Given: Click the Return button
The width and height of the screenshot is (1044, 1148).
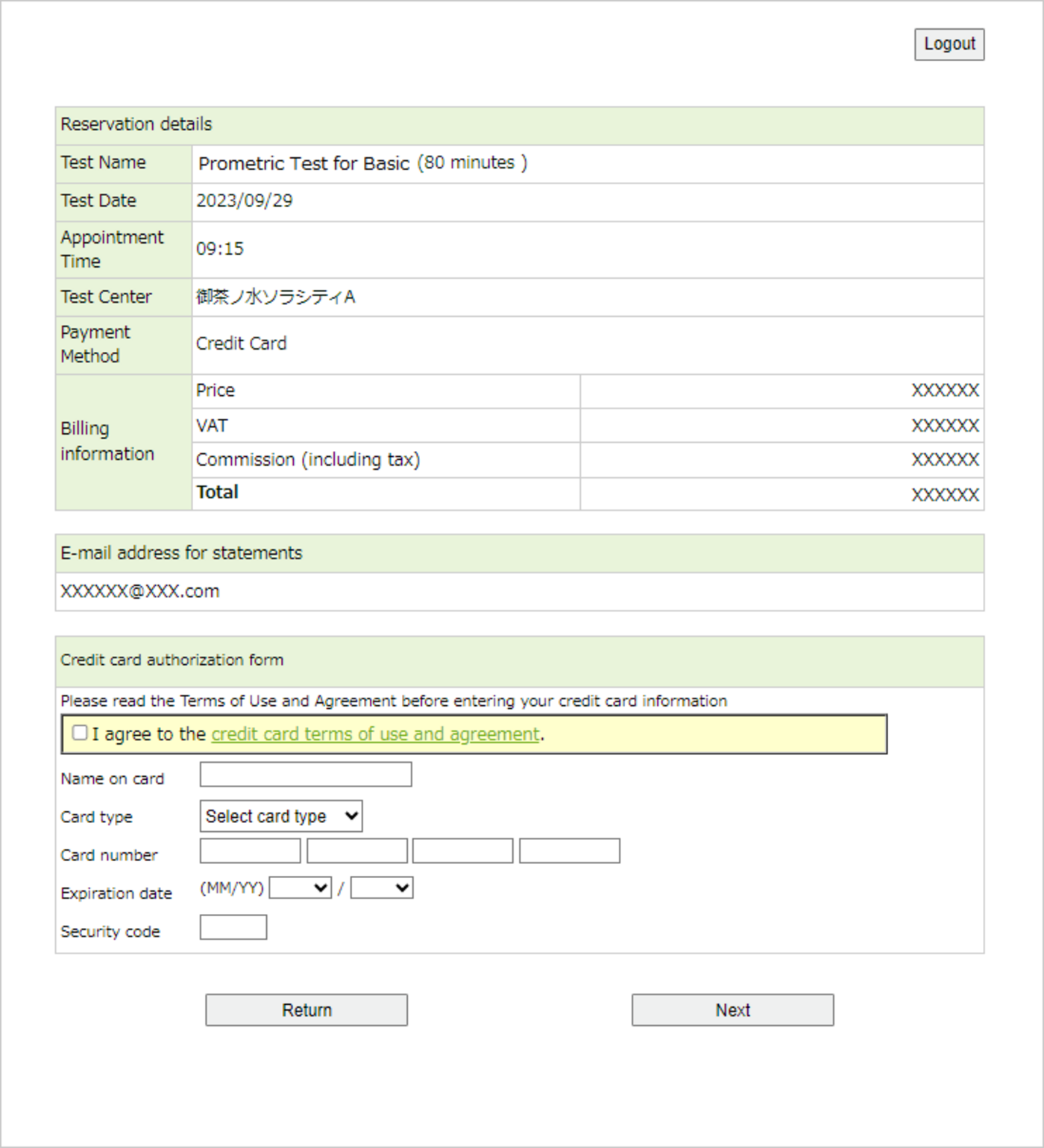Looking at the screenshot, I should click(x=306, y=1010).
